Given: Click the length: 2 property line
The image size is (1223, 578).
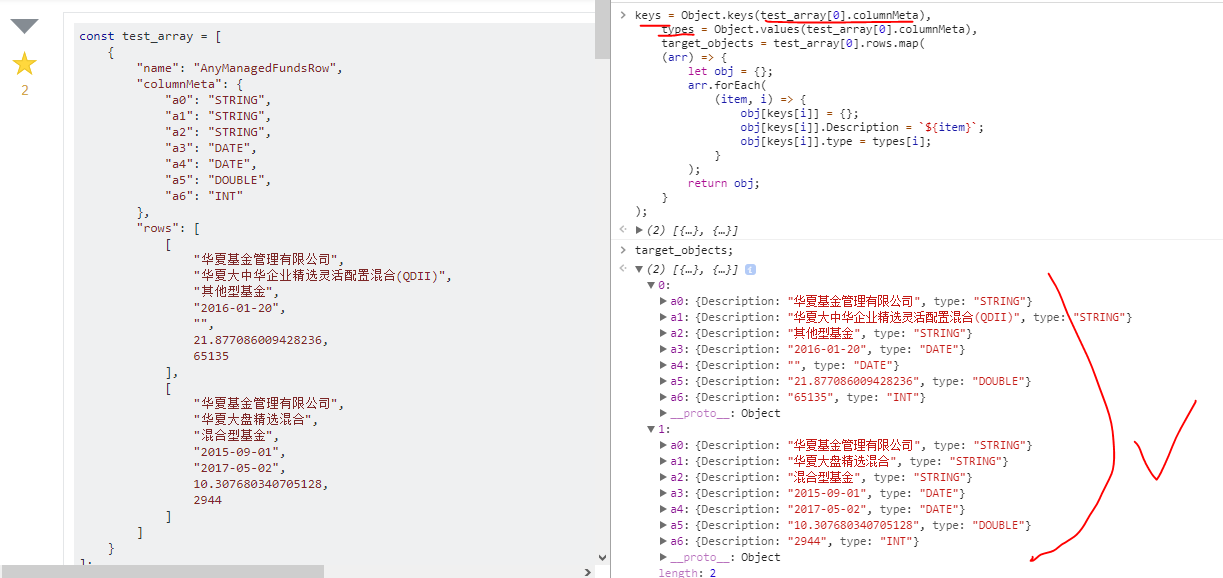Looking at the screenshot, I should point(686,572).
